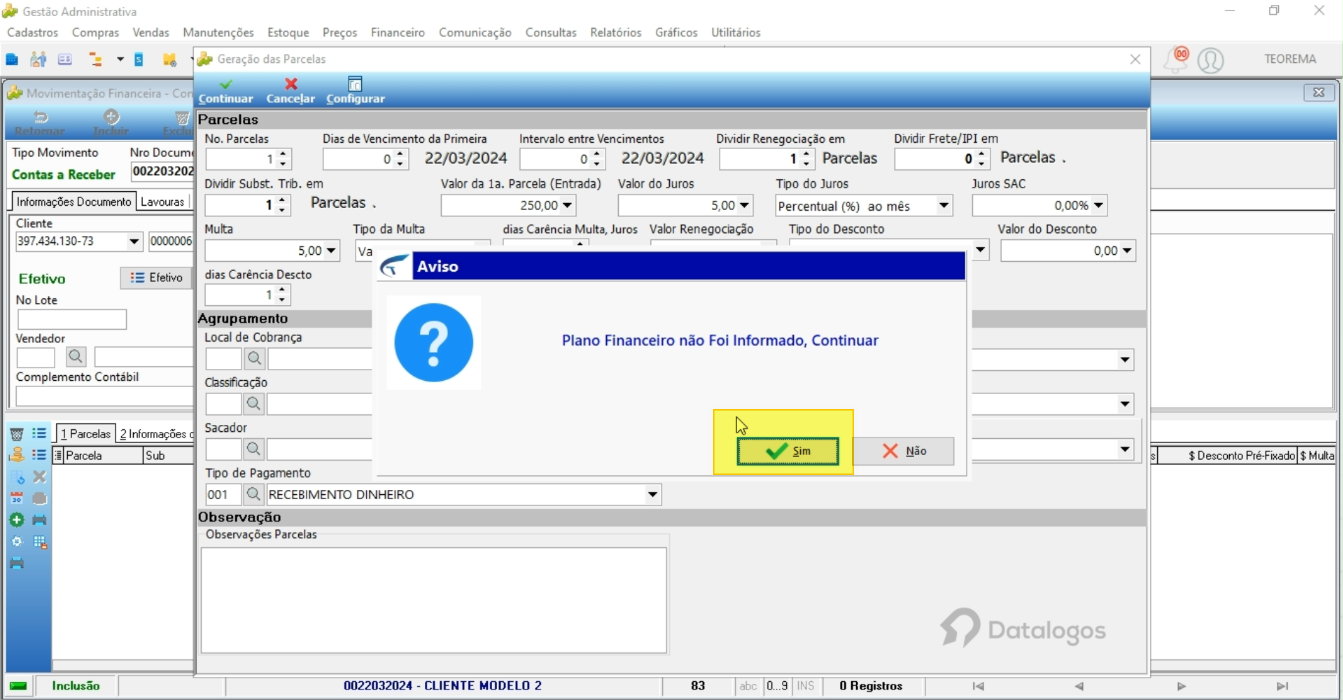Open the user profile icon near TEOREMA
The height and width of the screenshot is (700, 1343).
coord(1210,60)
